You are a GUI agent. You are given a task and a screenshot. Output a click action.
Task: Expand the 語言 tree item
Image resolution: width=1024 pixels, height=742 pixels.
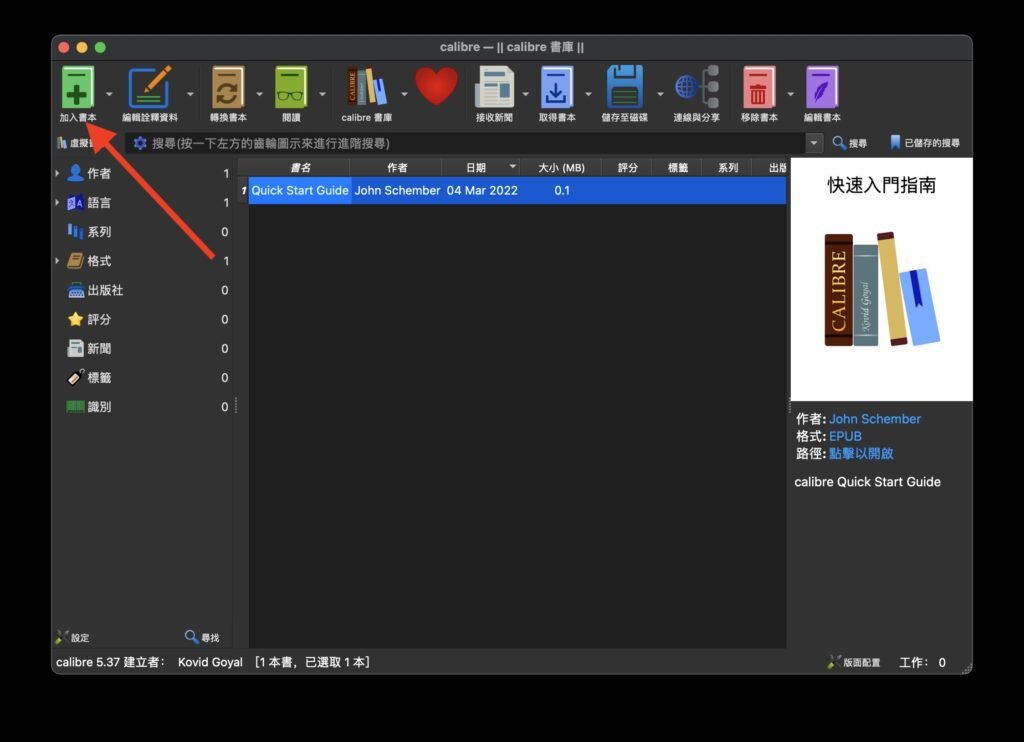(x=57, y=203)
